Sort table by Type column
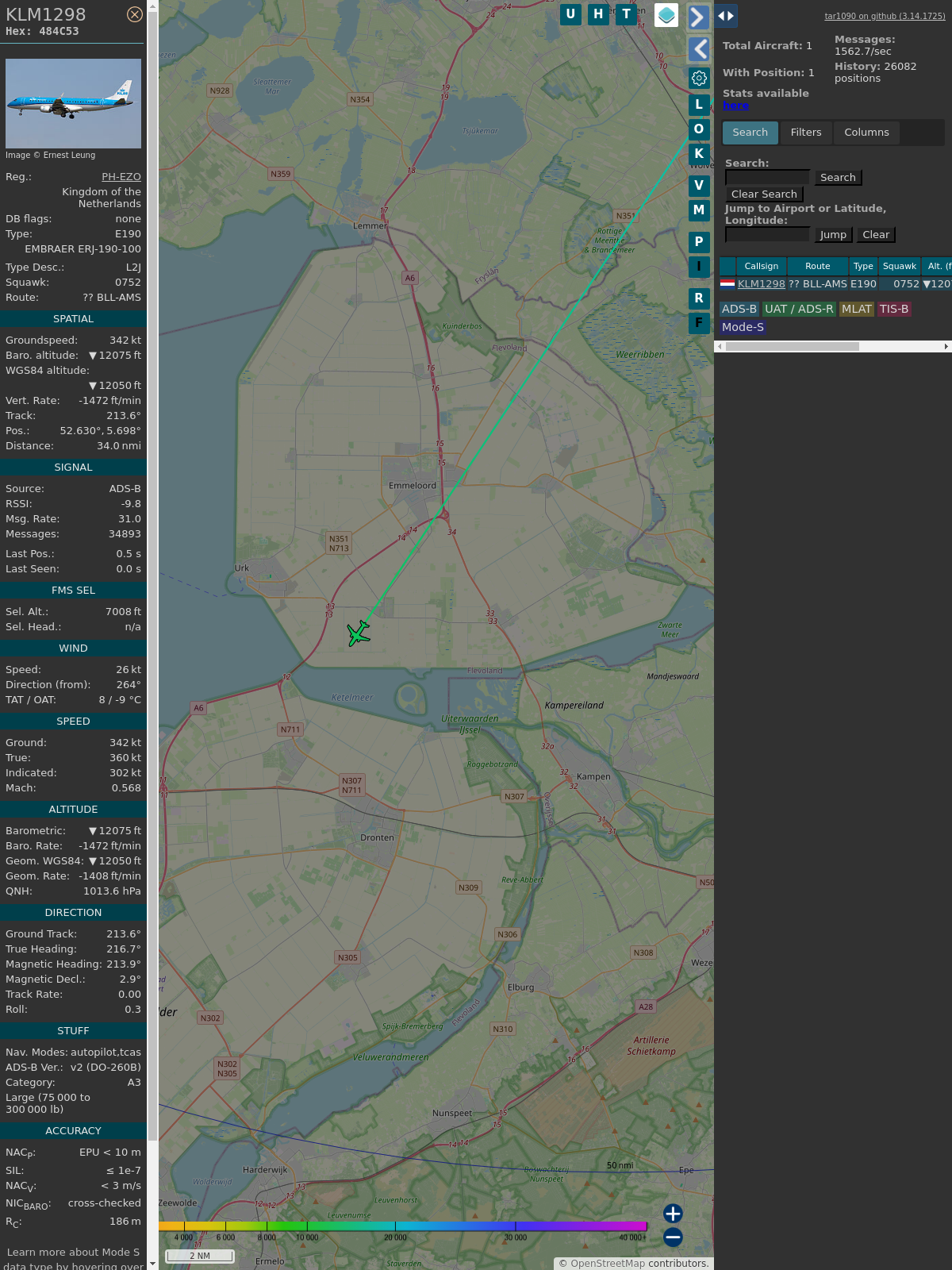Viewport: 952px width, 1270px height. 863,267
